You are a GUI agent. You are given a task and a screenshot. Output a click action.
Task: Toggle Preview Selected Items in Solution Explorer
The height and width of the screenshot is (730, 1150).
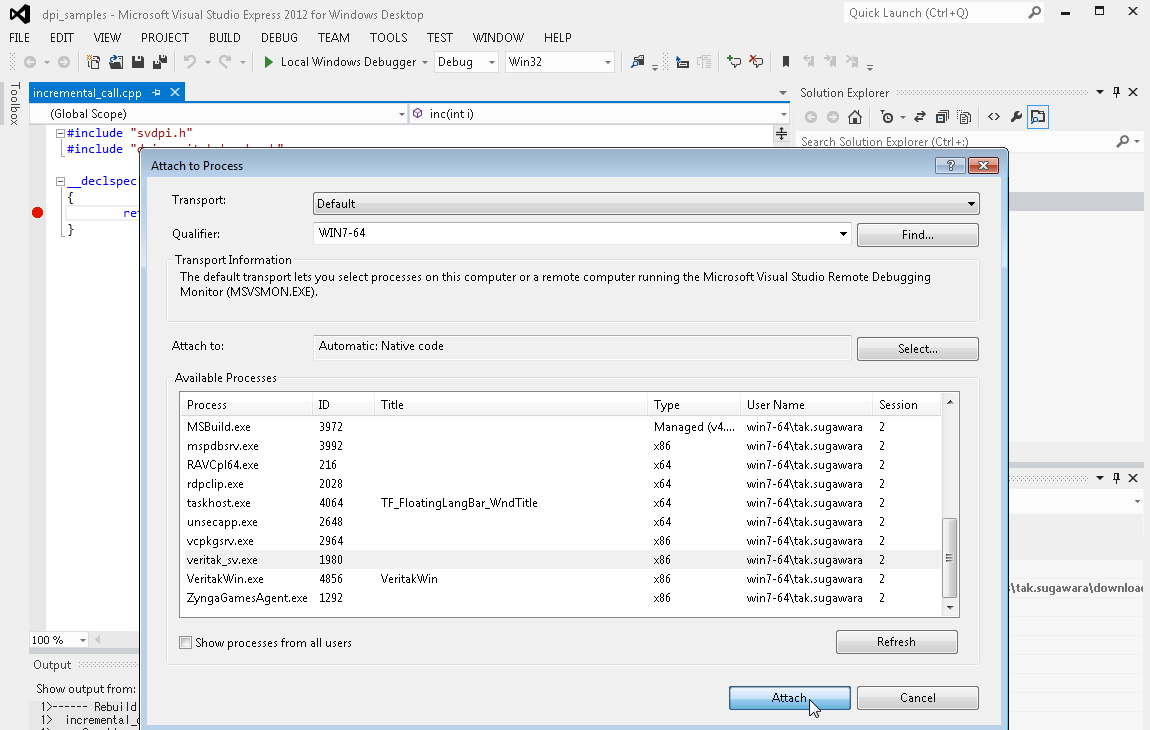click(x=1038, y=117)
